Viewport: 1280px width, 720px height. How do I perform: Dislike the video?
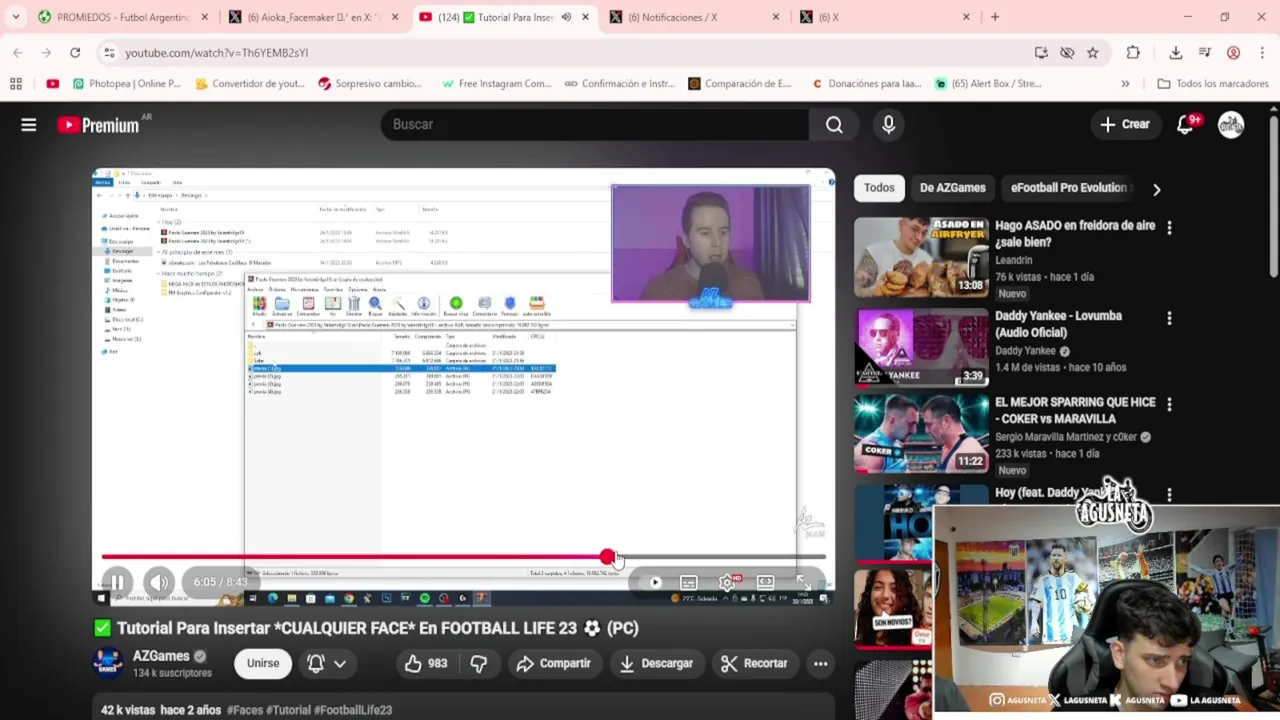point(478,663)
